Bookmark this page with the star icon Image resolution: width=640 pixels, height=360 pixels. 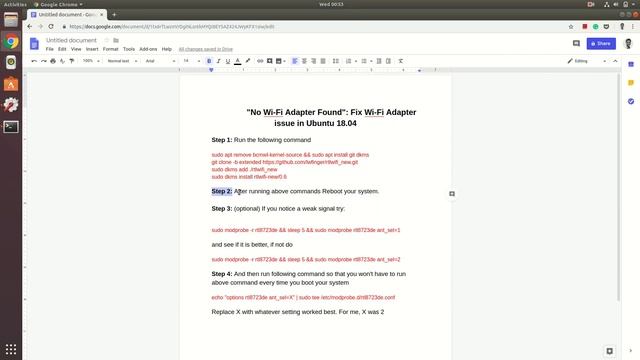pyautogui.click(x=571, y=27)
